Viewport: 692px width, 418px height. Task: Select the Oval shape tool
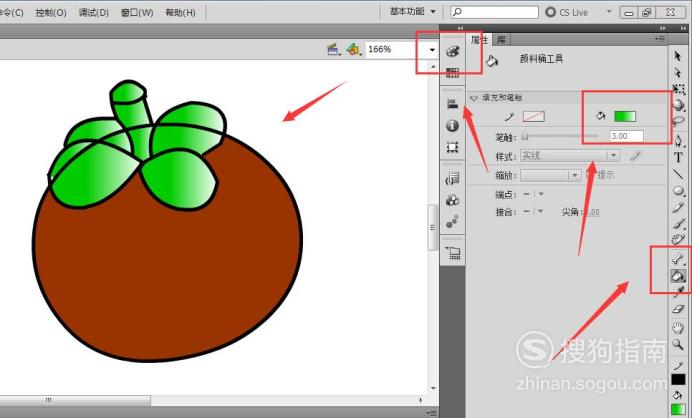[x=678, y=191]
